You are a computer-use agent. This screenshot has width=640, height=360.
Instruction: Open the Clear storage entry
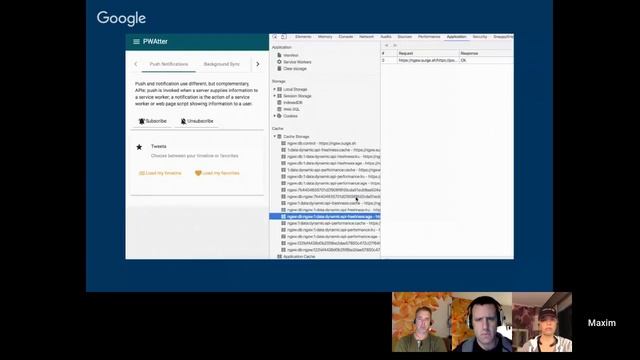[x=295, y=69]
